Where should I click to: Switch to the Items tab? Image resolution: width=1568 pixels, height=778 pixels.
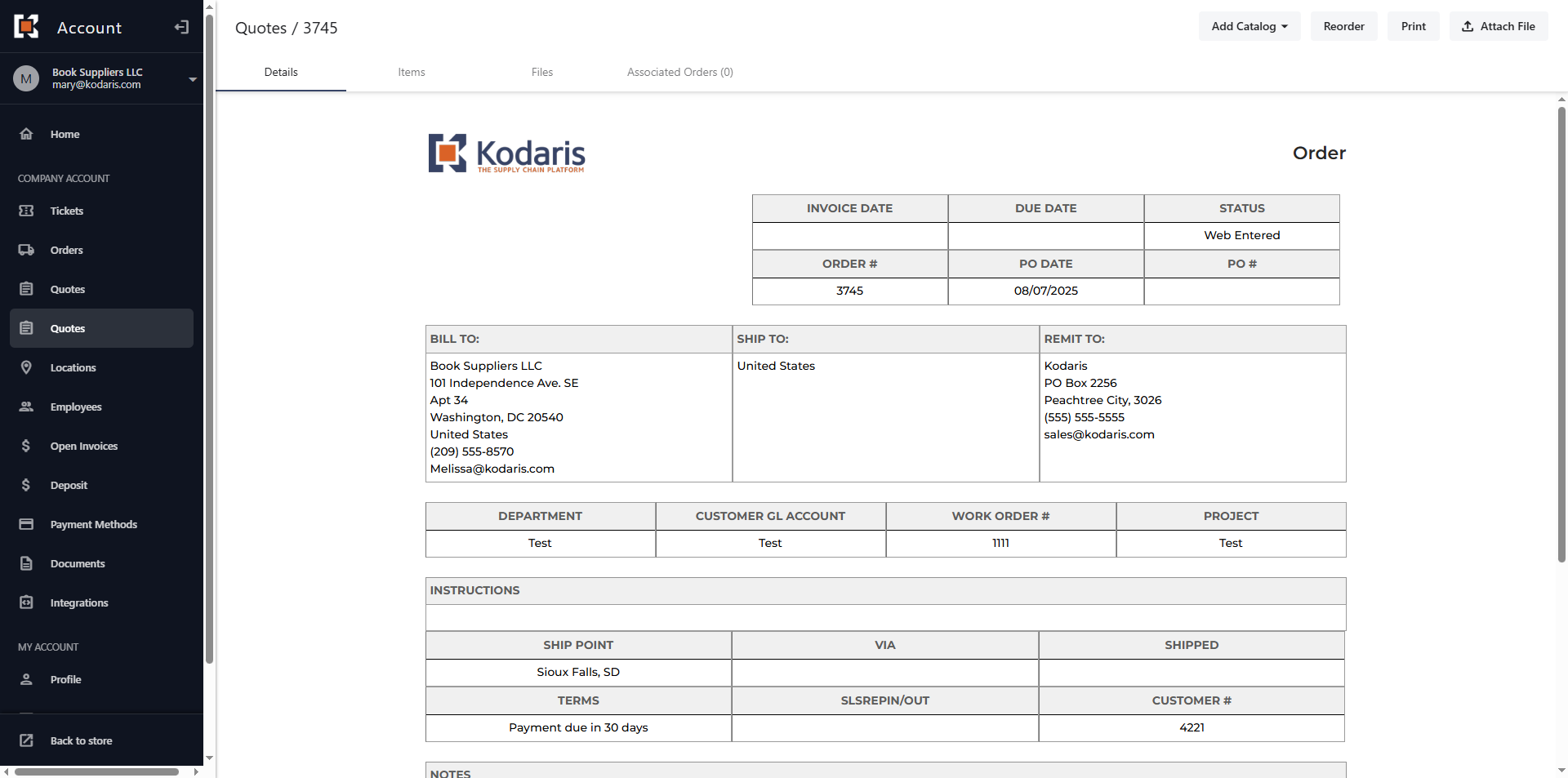[412, 72]
